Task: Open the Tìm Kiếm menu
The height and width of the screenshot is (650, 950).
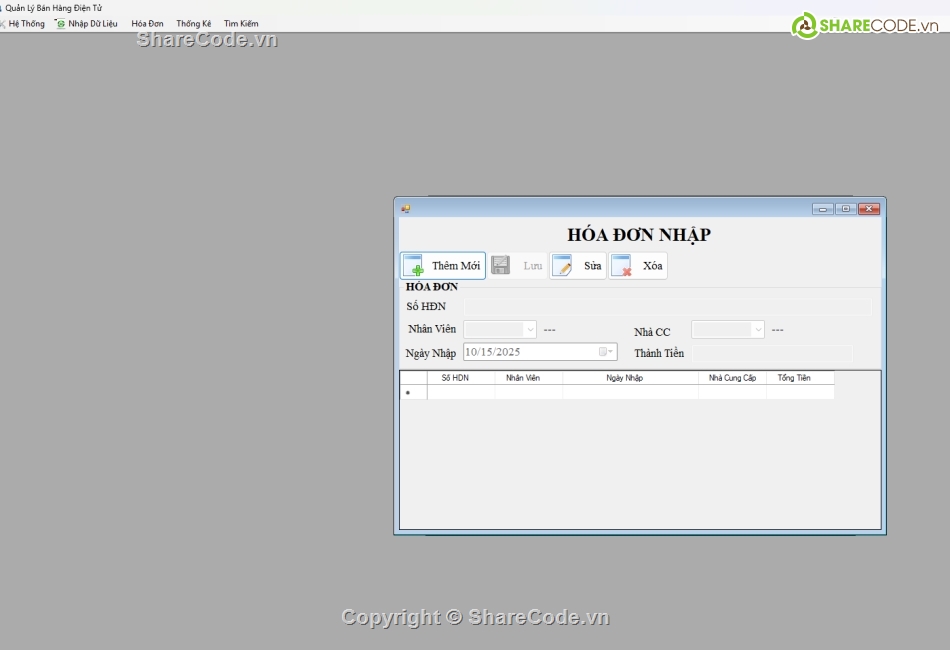Action: [240, 23]
